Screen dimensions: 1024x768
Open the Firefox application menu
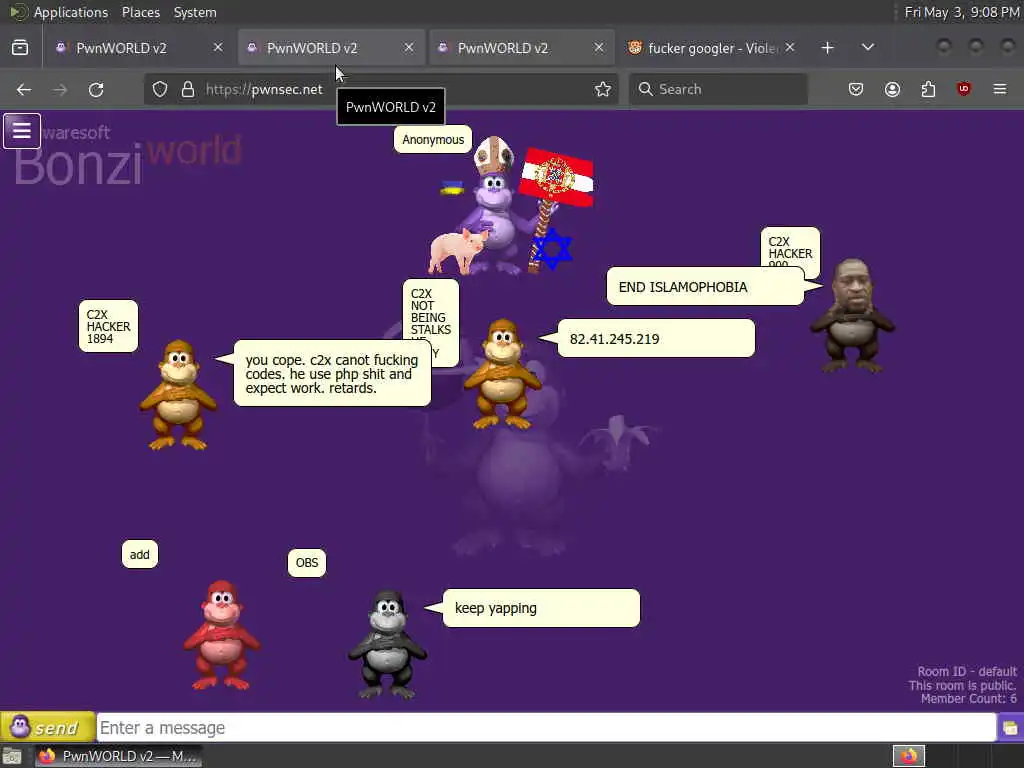coord(1000,89)
